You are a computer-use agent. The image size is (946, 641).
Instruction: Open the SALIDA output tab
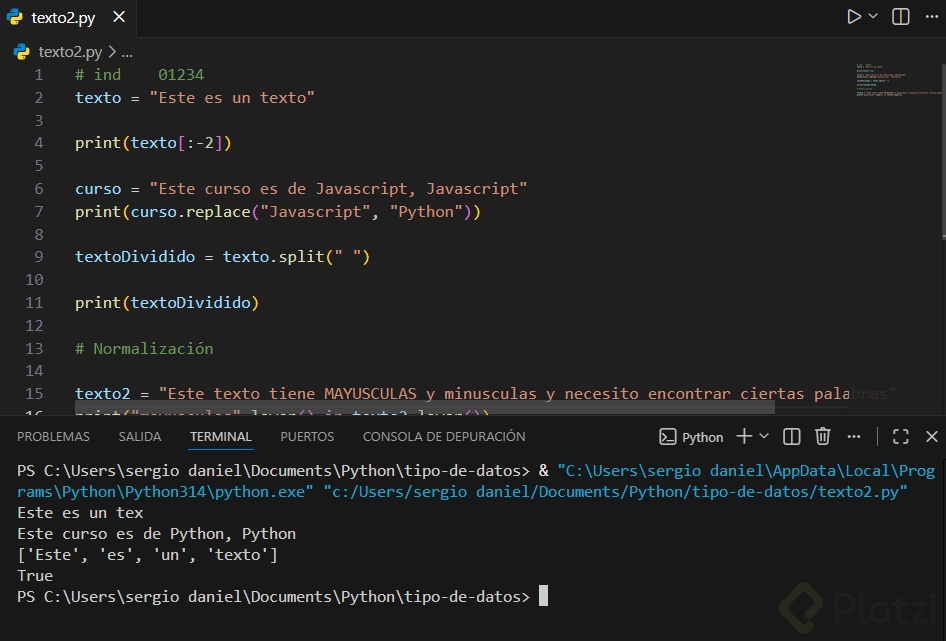(x=140, y=437)
